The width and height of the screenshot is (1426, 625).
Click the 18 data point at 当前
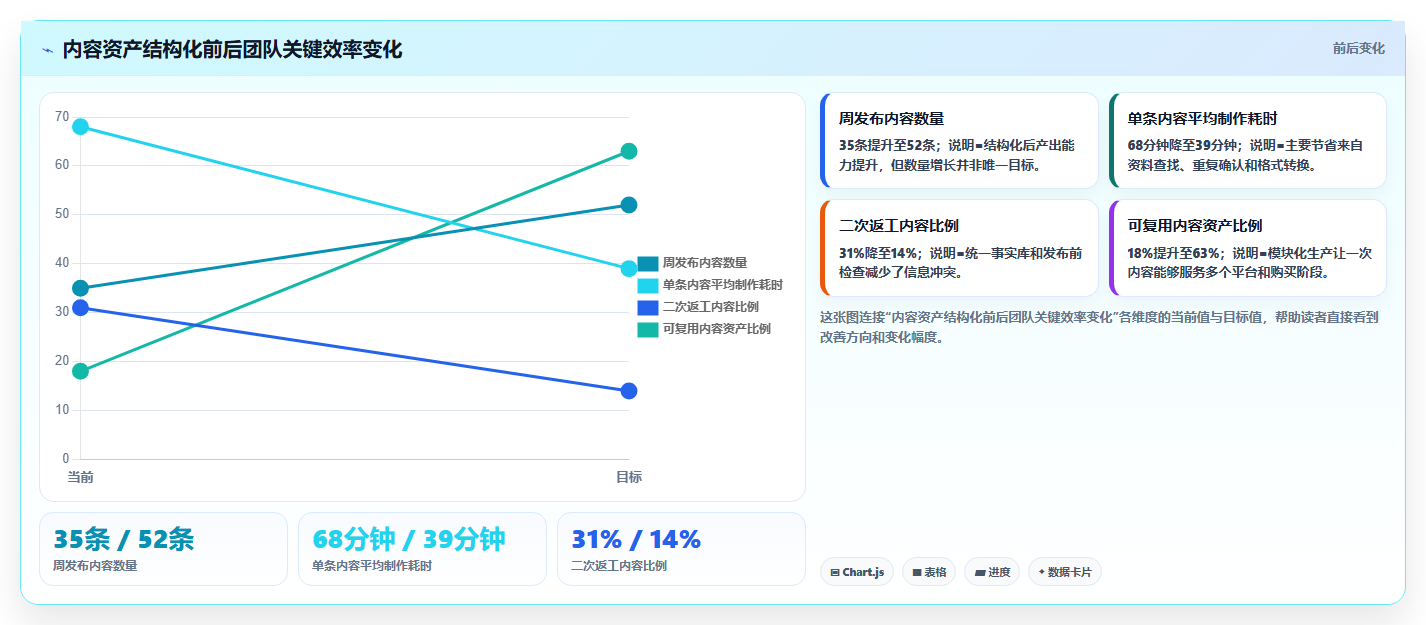80,371
